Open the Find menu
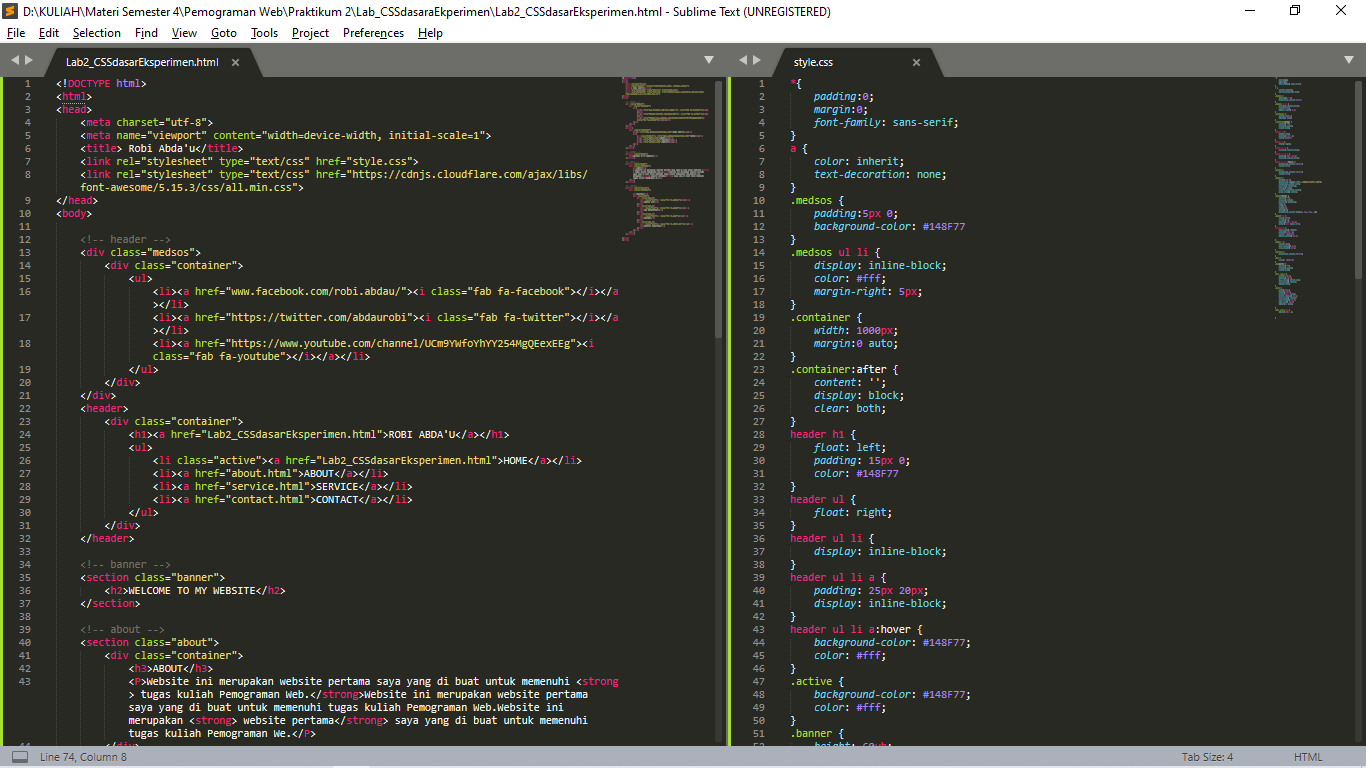This screenshot has width=1366, height=768. coord(147,33)
